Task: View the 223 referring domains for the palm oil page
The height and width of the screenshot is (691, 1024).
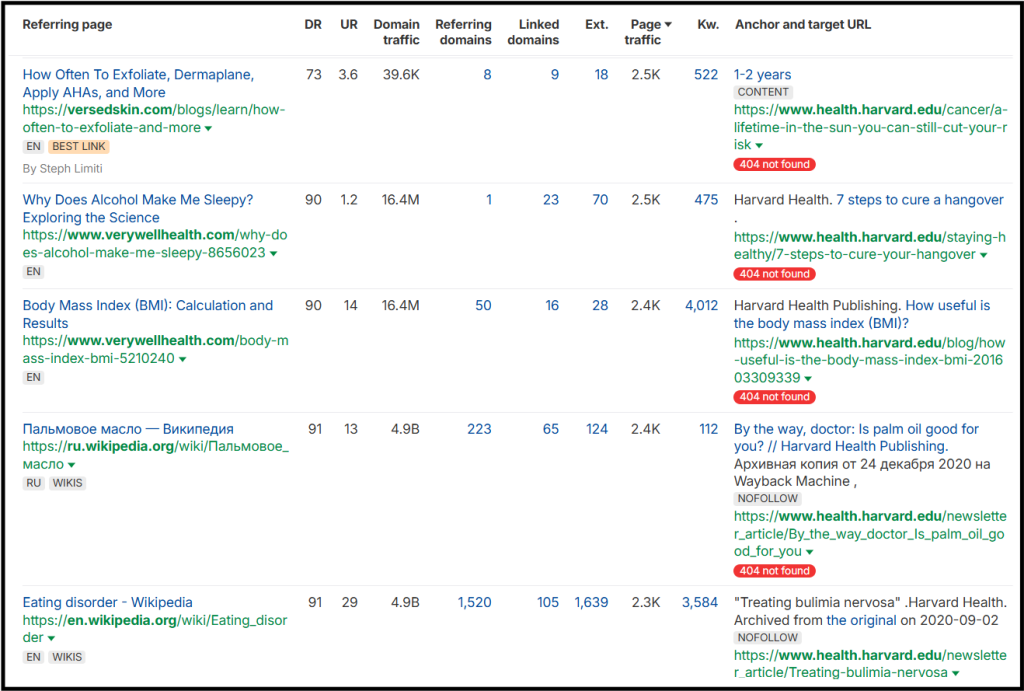Action: [479, 428]
